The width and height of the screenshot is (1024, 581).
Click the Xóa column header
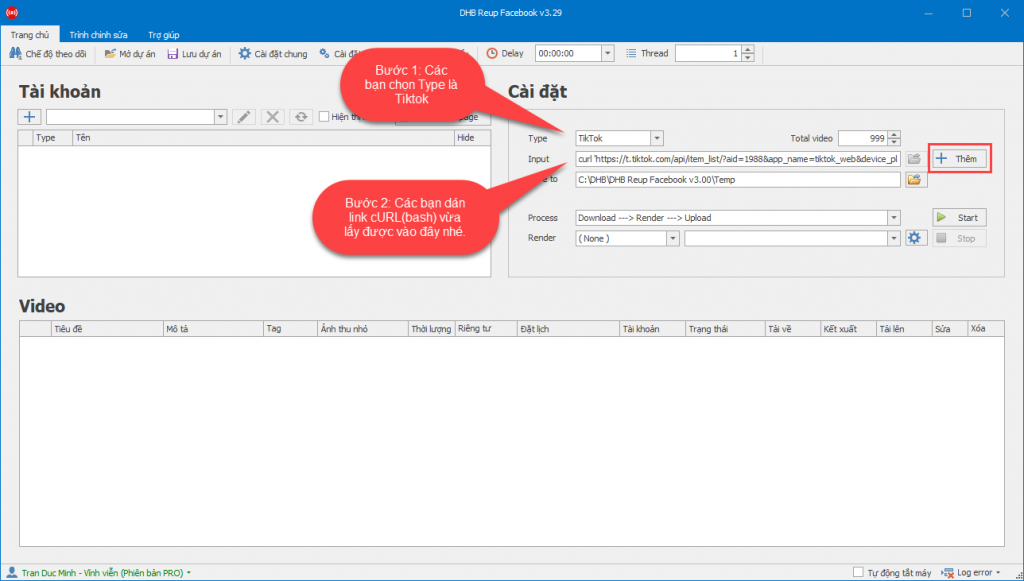[x=985, y=329]
